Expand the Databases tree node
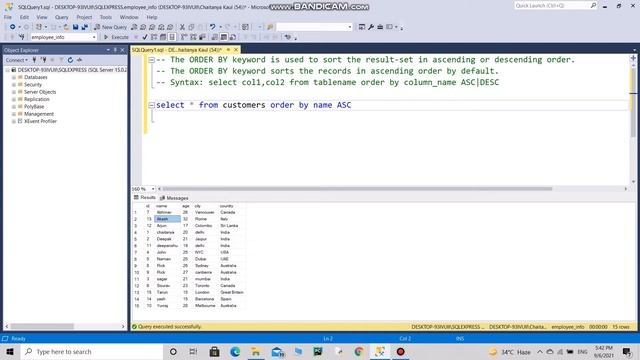 coord(14,77)
